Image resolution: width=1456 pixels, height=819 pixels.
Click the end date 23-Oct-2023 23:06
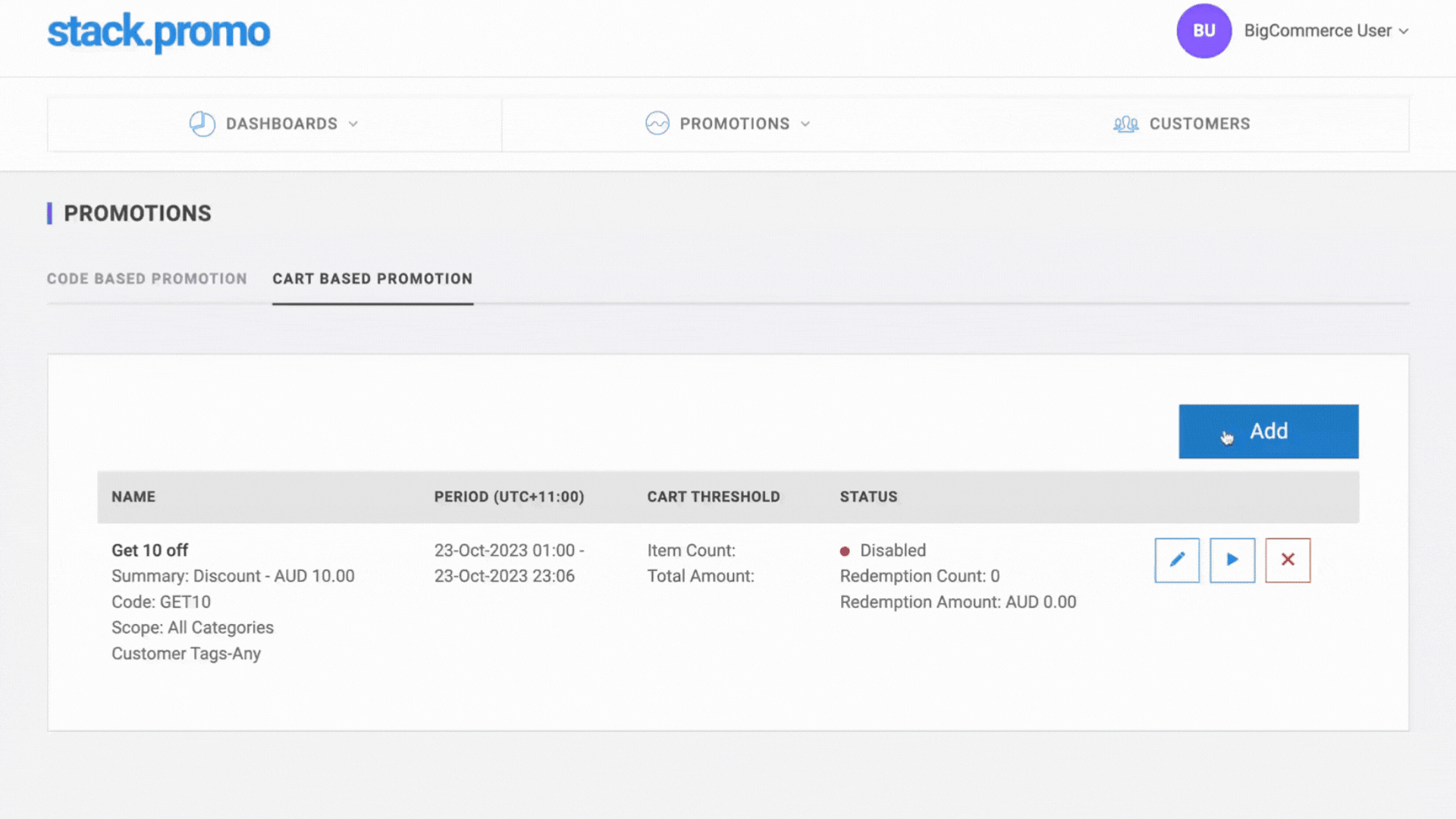point(504,576)
